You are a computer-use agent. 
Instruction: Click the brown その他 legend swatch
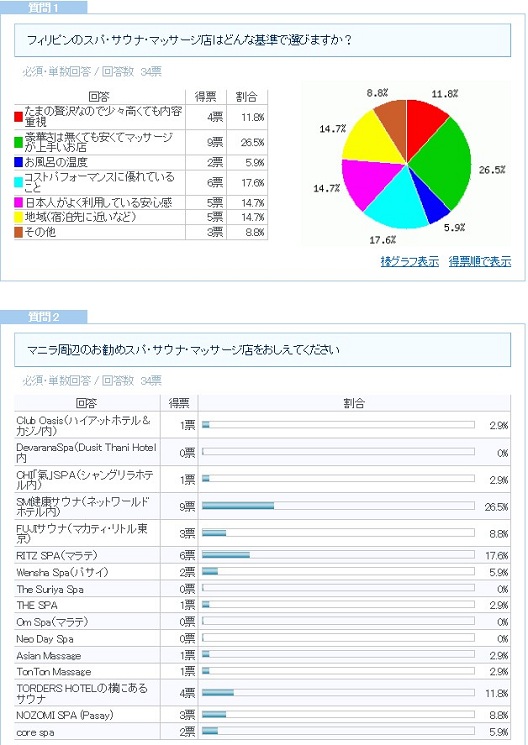coord(19,232)
